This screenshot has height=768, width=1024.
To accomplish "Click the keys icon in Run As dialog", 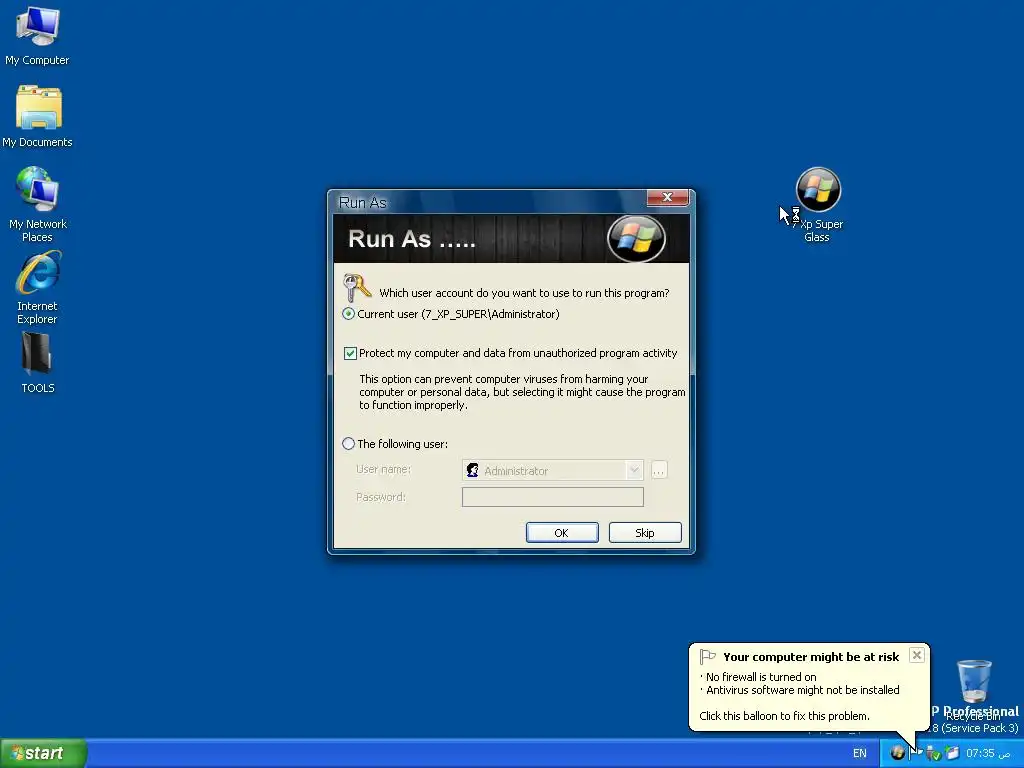I will 357,287.
